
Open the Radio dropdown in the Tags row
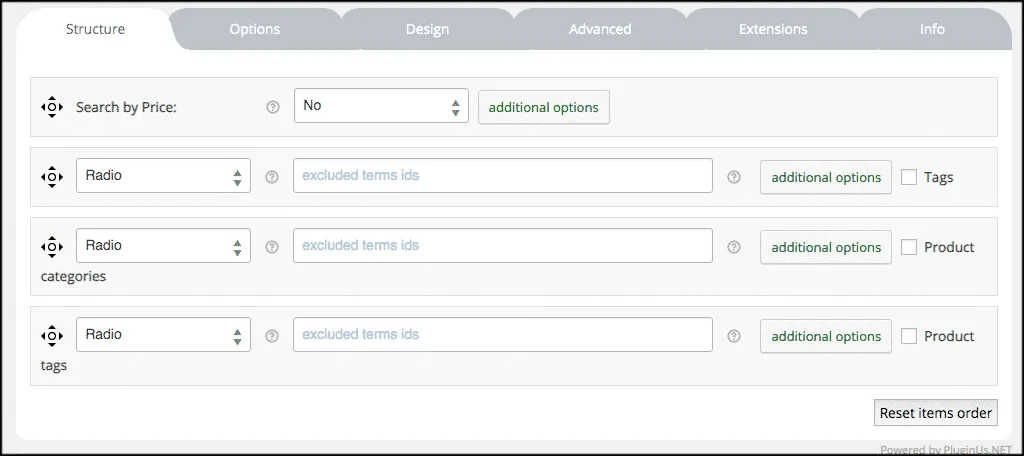point(163,176)
